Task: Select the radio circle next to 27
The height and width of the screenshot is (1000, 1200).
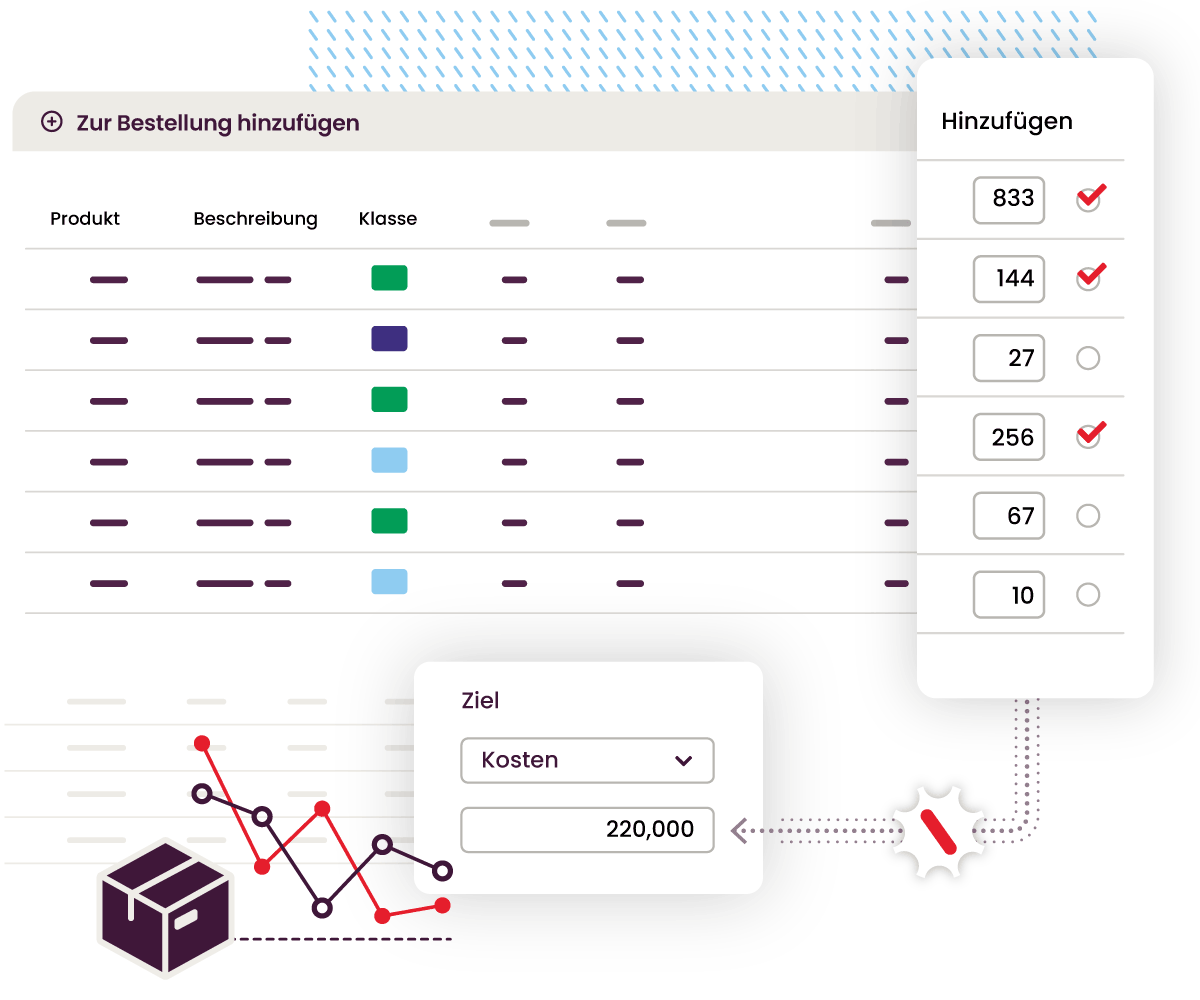Action: coord(1088,358)
